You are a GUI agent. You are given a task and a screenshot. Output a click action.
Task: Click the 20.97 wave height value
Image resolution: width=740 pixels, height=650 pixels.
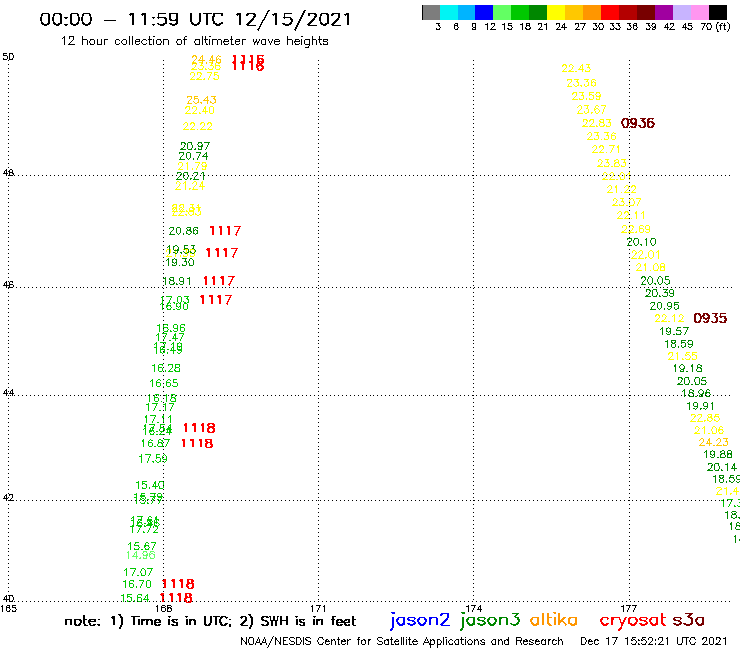[x=195, y=146]
